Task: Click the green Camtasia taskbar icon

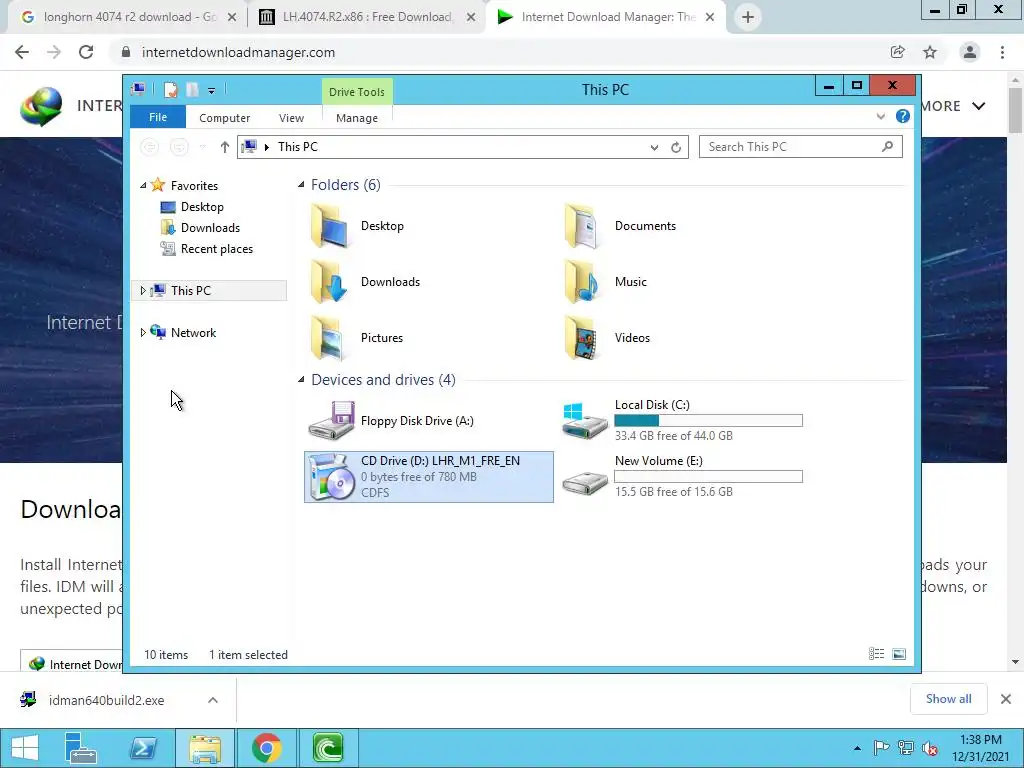Action: pyautogui.click(x=328, y=748)
